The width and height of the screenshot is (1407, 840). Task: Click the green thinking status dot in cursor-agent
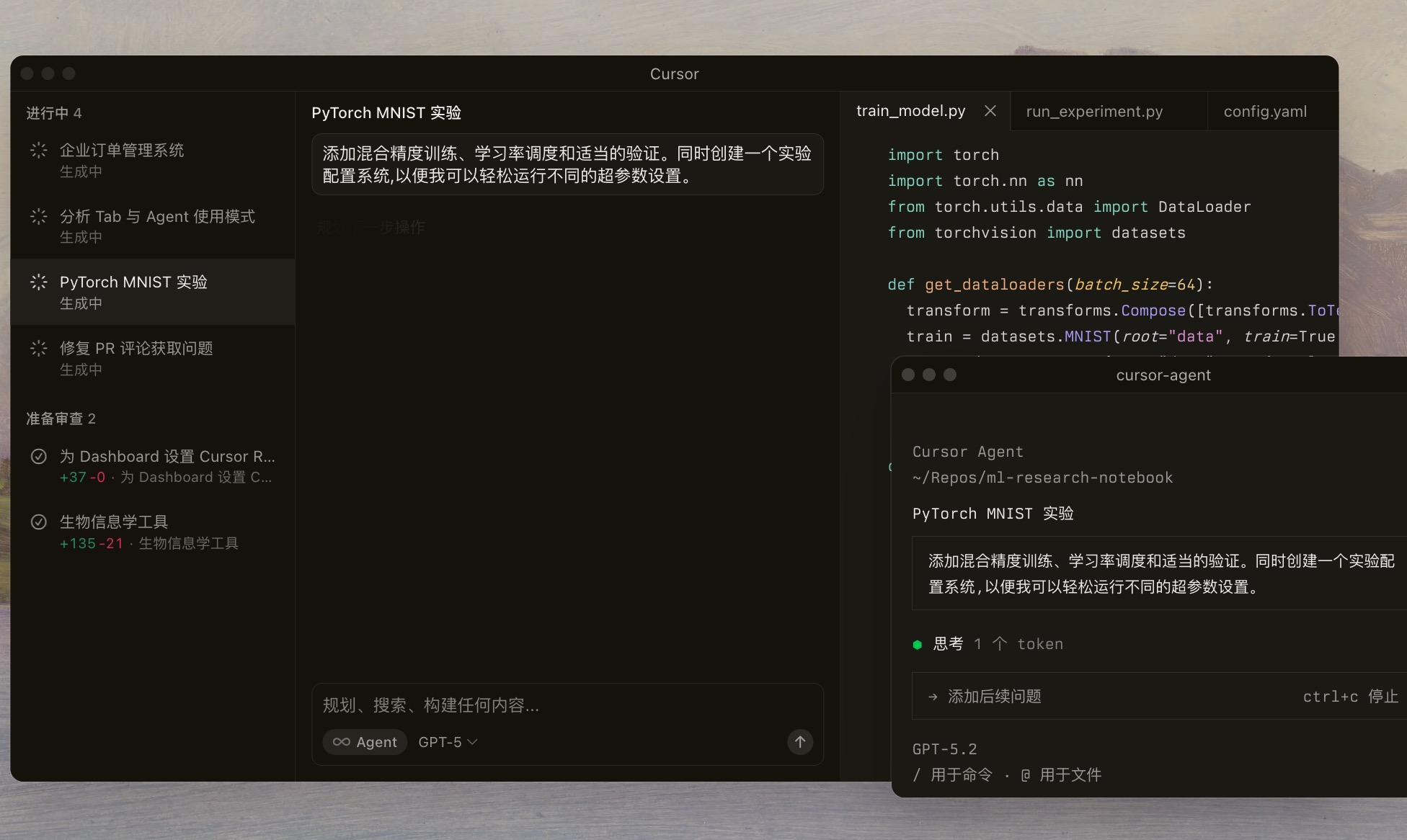click(918, 645)
